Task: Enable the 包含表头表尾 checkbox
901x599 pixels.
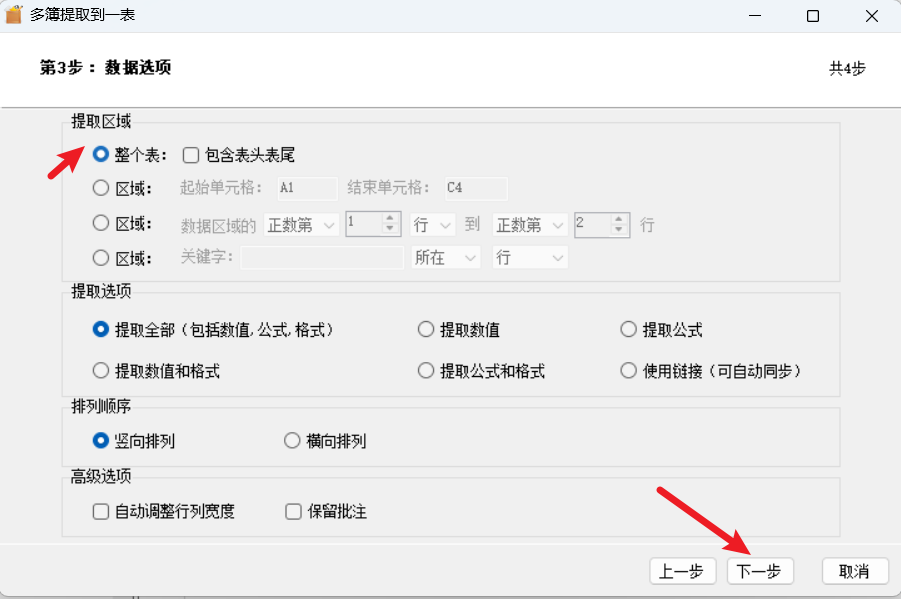Action: click(x=191, y=155)
